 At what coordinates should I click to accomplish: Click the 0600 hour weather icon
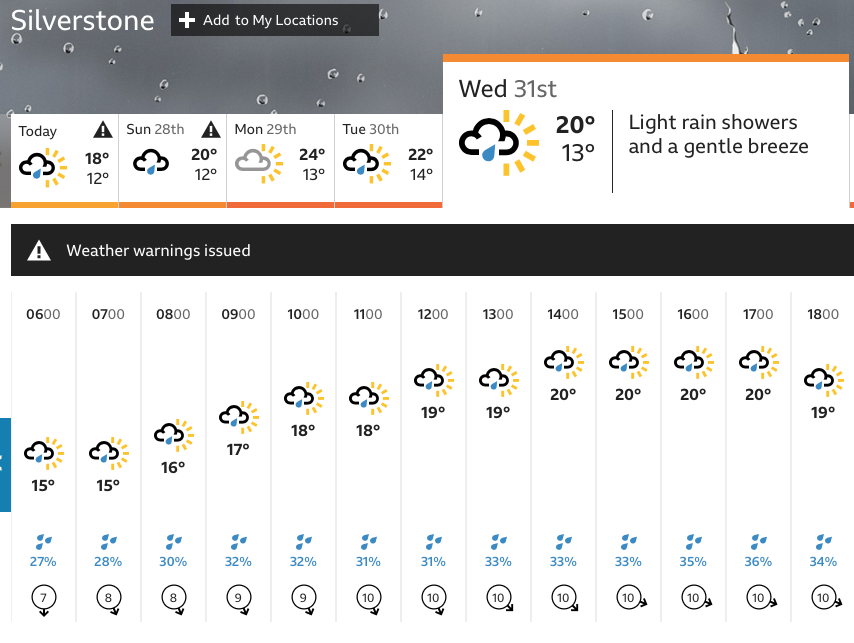pyautogui.click(x=43, y=454)
